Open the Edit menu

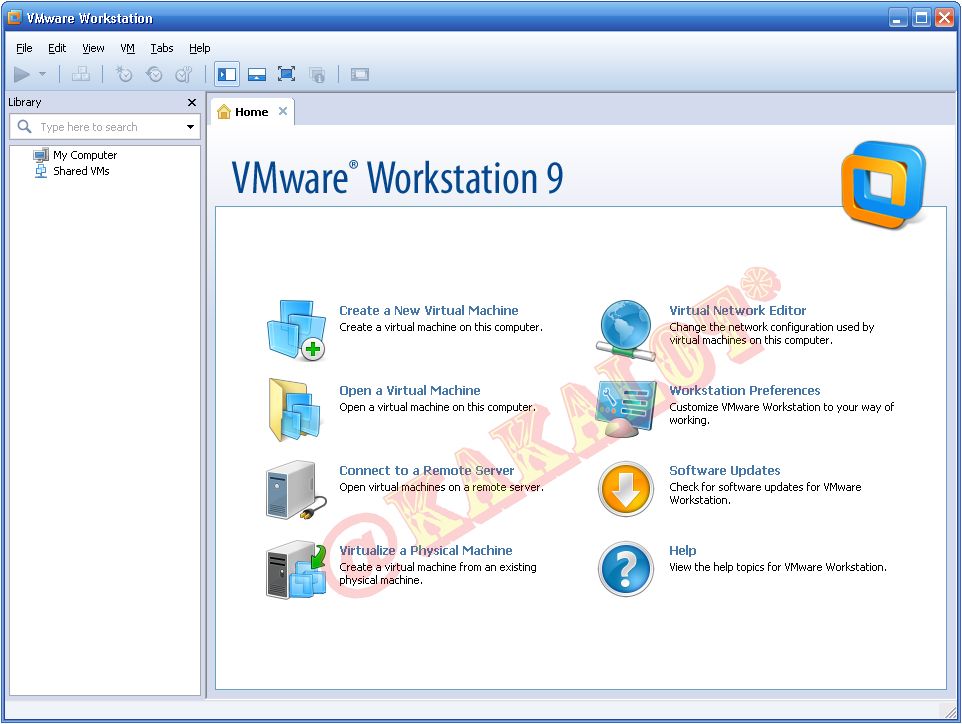coord(57,48)
